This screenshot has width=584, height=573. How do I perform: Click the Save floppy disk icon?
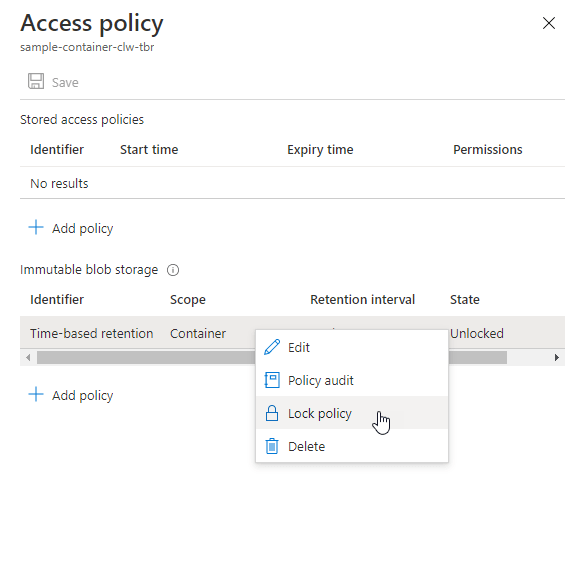coord(36,81)
